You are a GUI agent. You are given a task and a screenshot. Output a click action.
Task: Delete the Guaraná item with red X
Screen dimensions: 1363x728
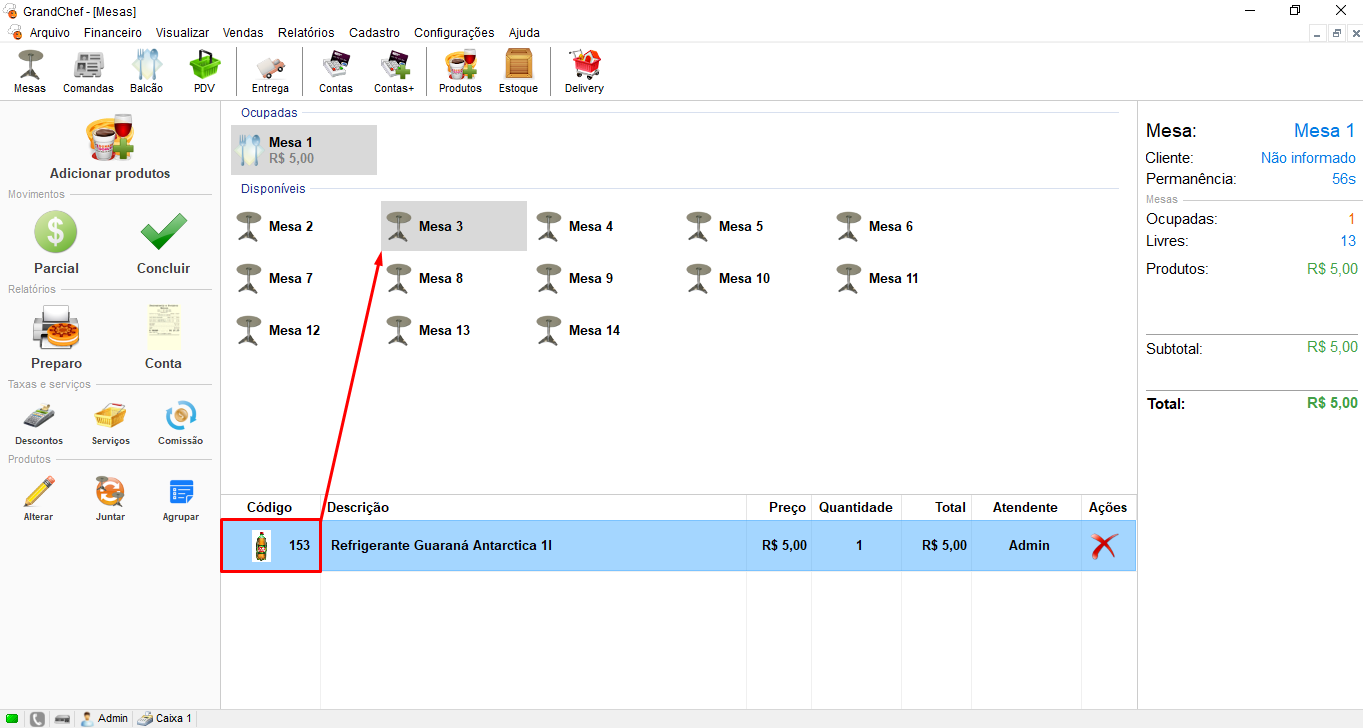click(1104, 546)
